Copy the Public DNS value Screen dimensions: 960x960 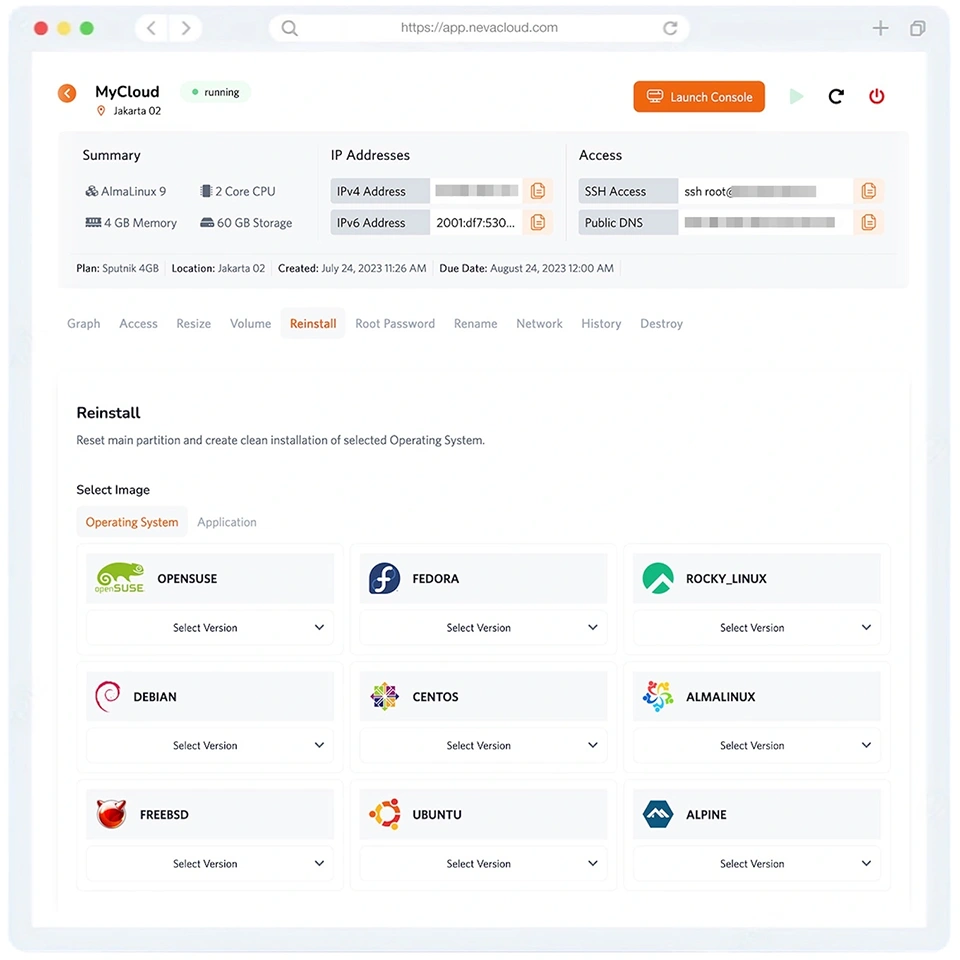(x=868, y=222)
